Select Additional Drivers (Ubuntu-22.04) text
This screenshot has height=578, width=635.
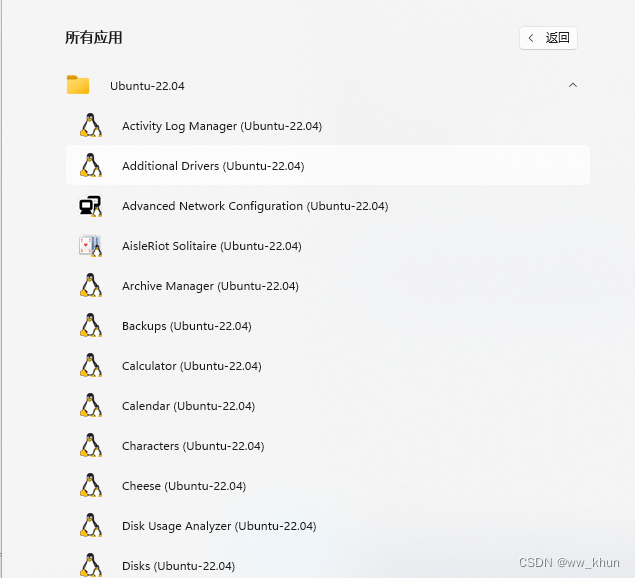pyautogui.click(x=213, y=166)
